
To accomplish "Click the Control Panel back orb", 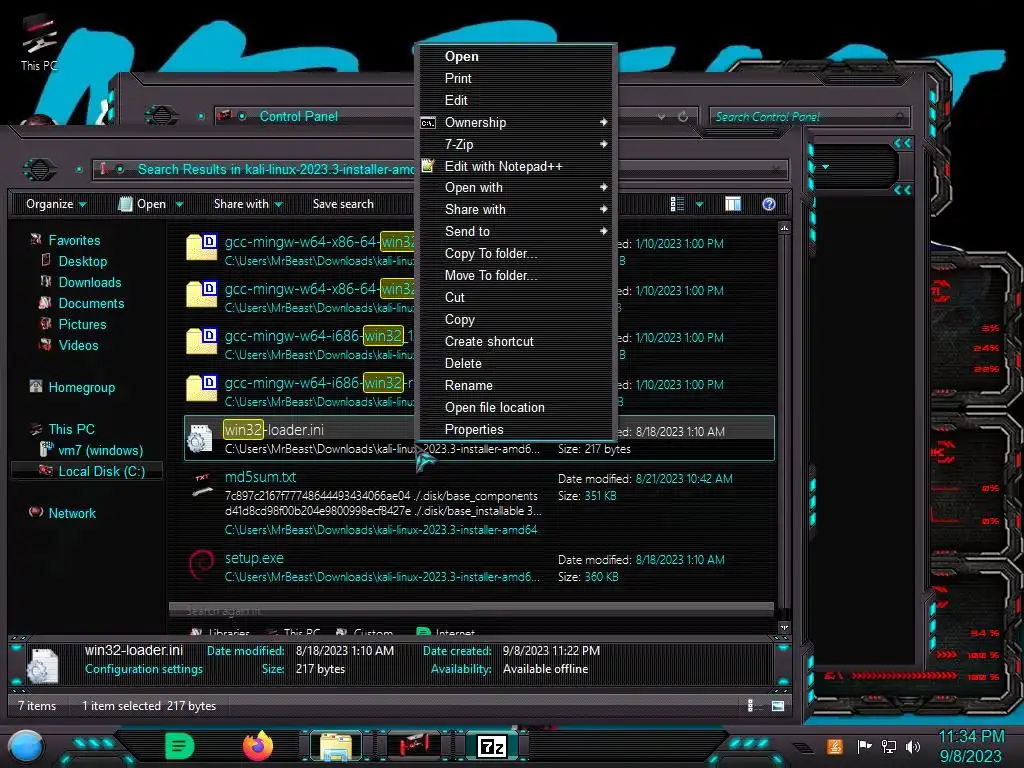I will tap(161, 116).
